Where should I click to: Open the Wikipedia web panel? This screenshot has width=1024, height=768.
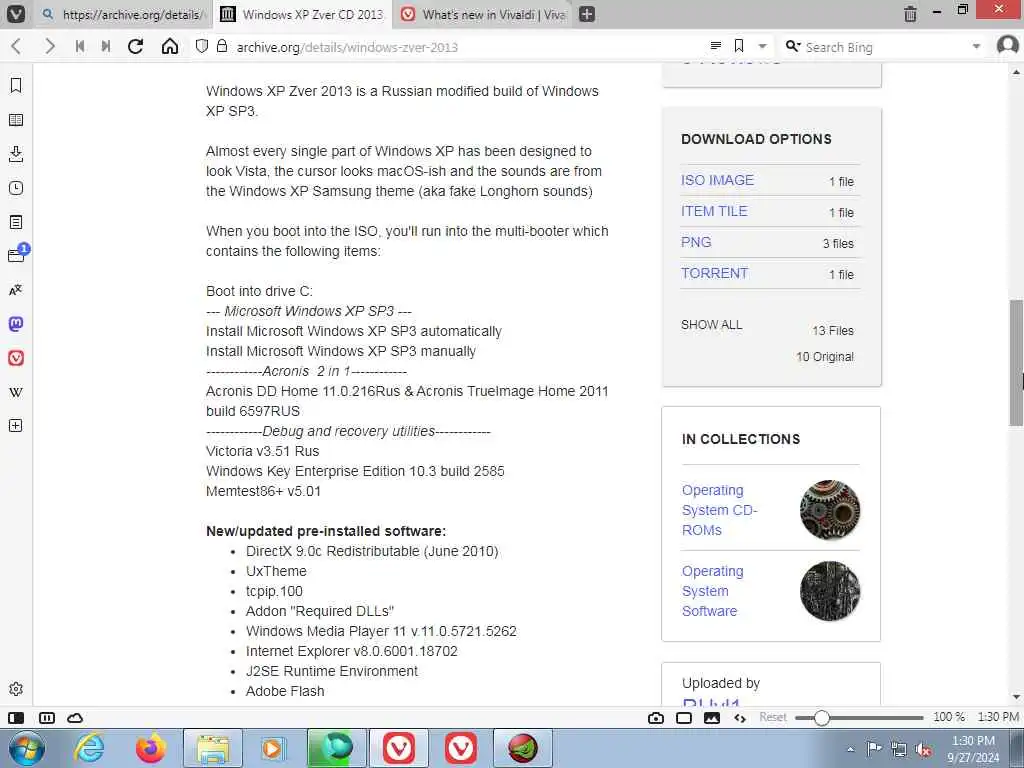click(16, 392)
